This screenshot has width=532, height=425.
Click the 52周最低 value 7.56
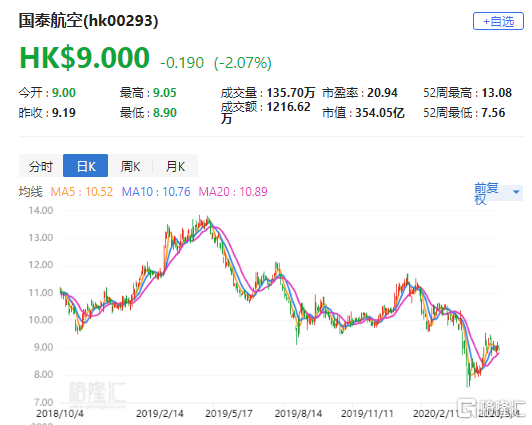click(x=493, y=113)
